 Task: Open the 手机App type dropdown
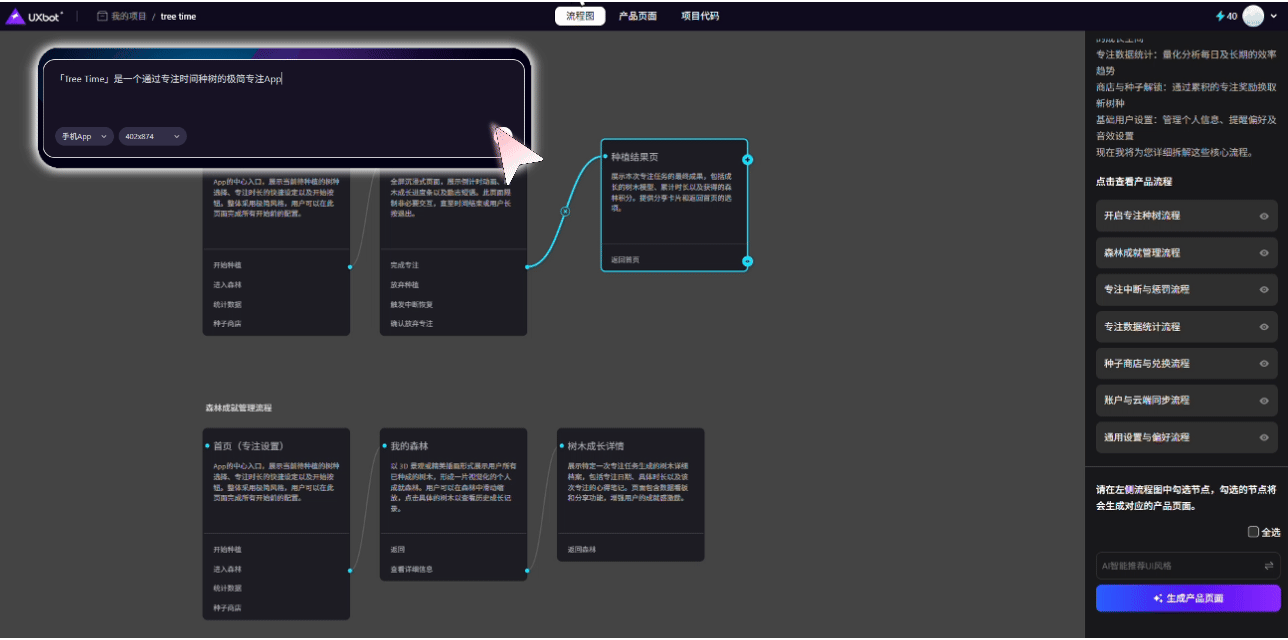pos(84,136)
